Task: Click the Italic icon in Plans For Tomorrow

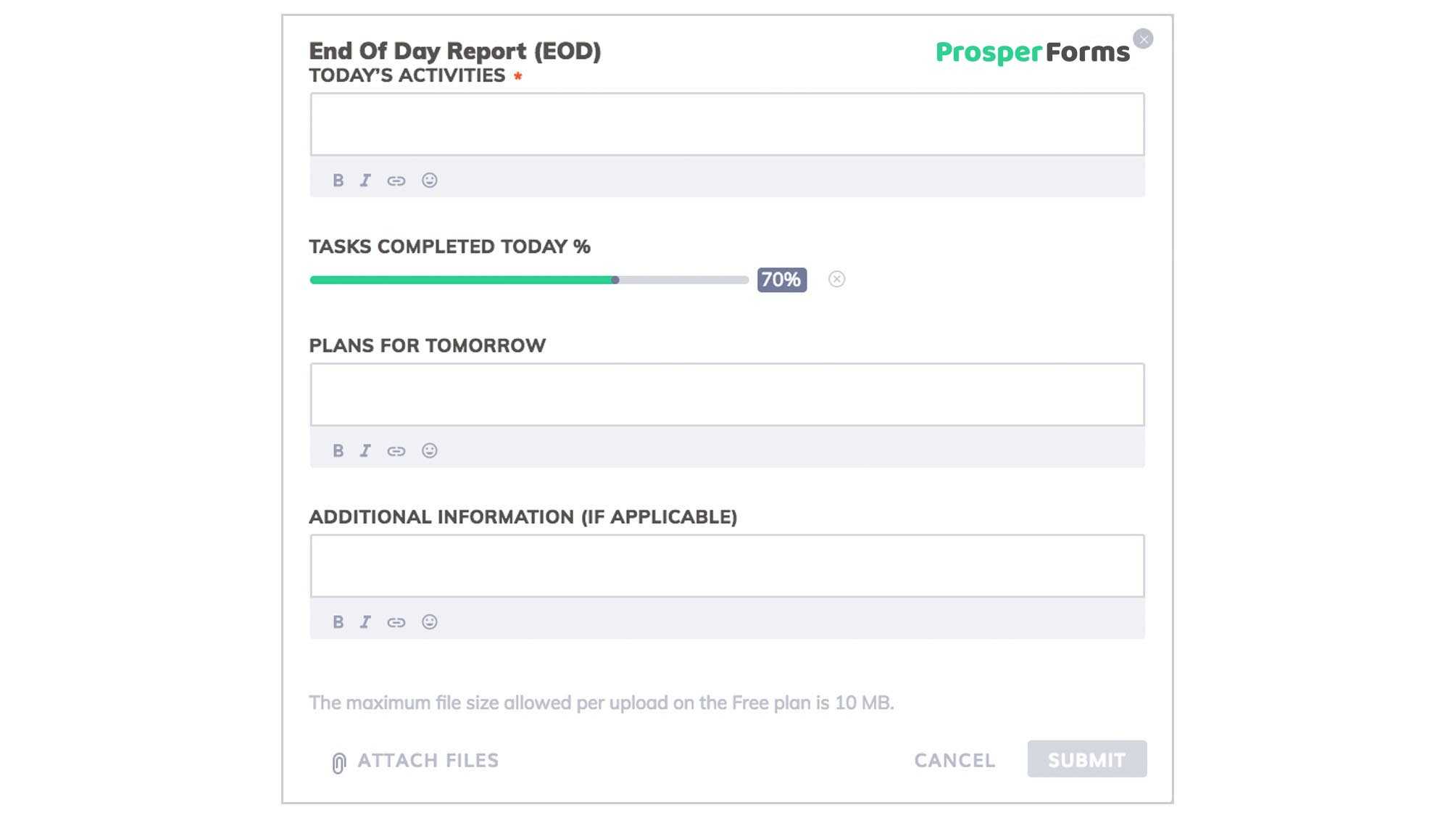Action: point(365,450)
